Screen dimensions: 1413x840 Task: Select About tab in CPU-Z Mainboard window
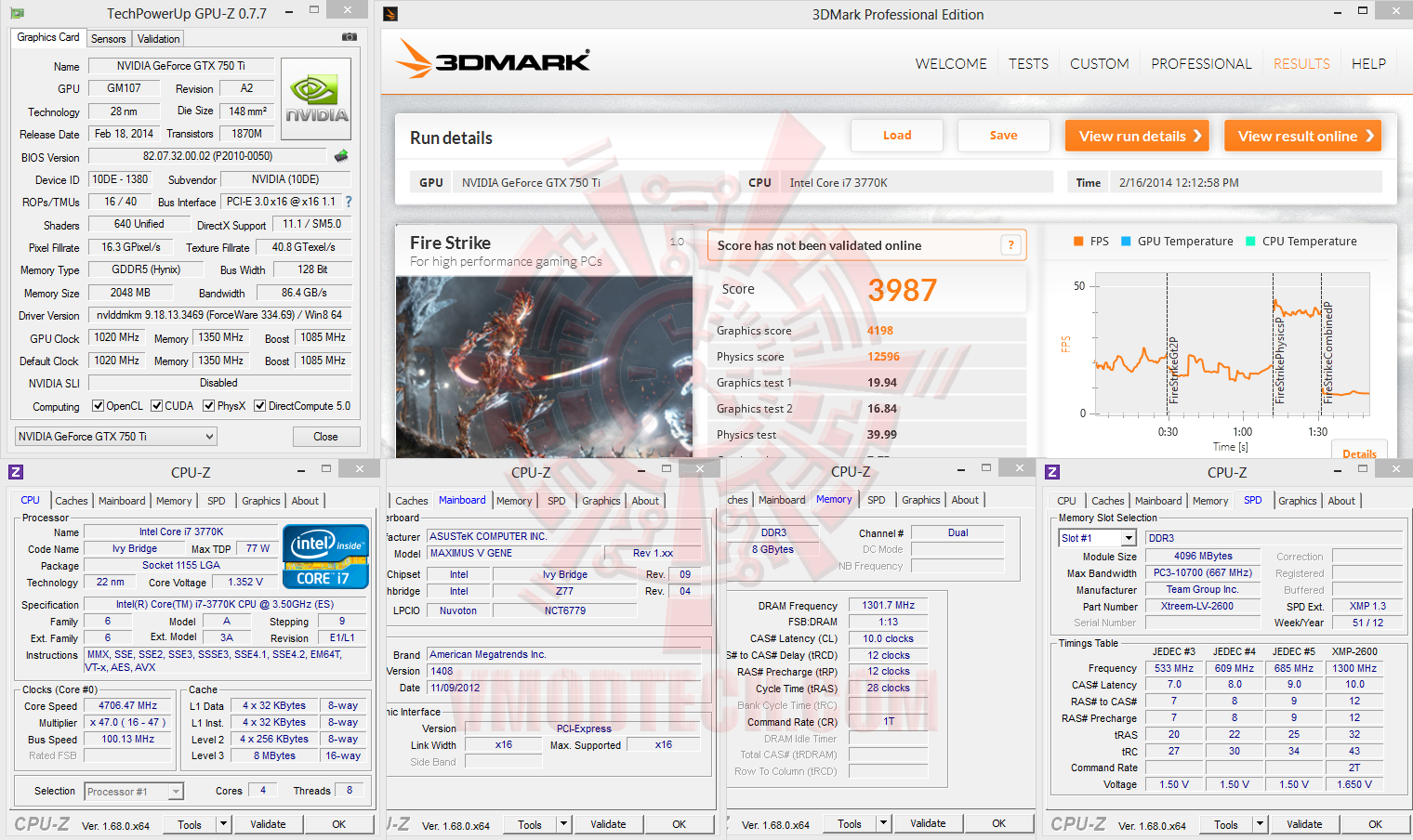coord(645,501)
